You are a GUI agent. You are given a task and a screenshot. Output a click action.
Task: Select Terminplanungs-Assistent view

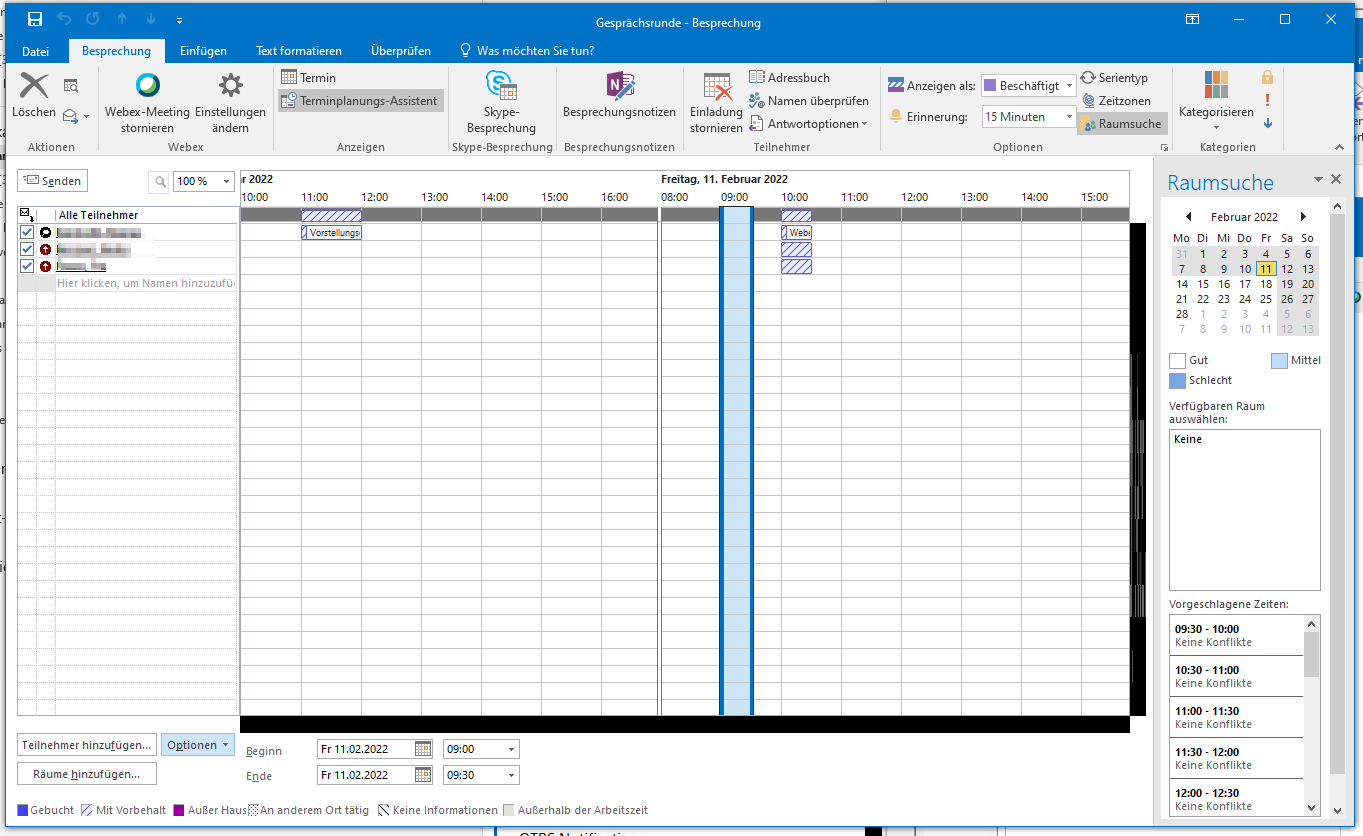click(x=360, y=101)
